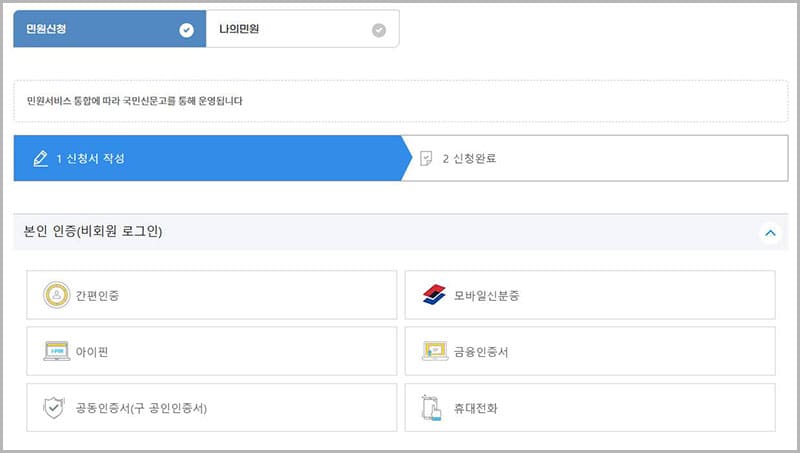Switch to the 민원신청 tab

coord(100,30)
